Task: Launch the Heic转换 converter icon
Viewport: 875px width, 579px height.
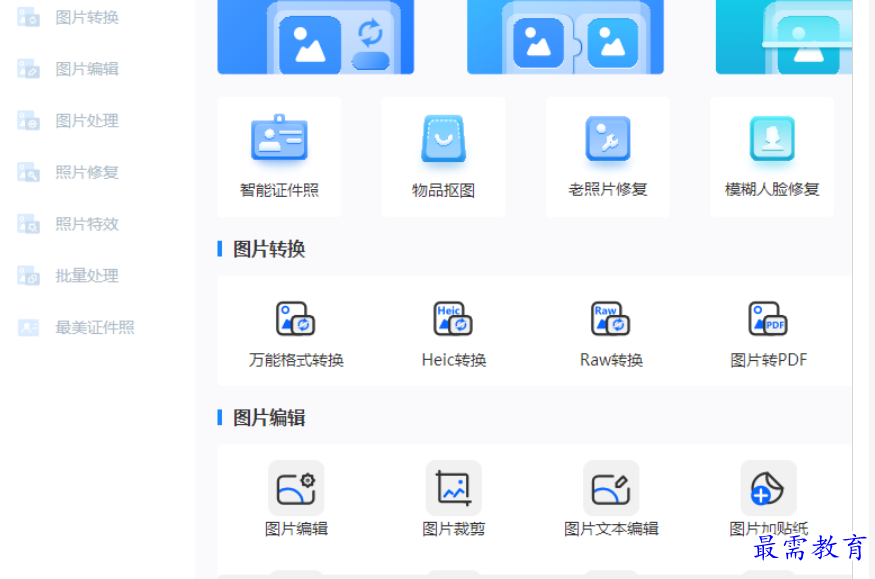Action: coord(453,319)
